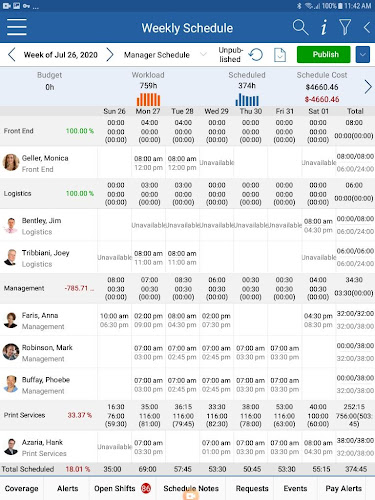Viewport: 375px width, 500px height.
Task: Open the info icon
Action: (324, 27)
